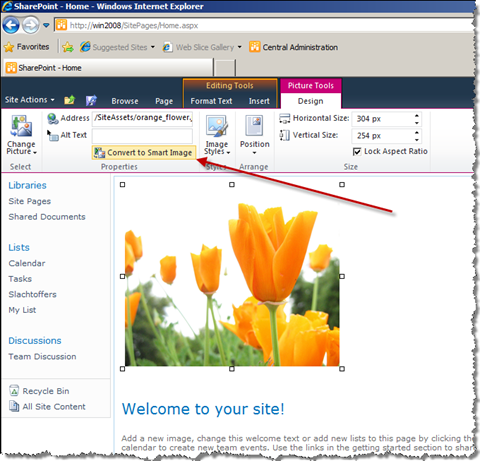Open Team Discussion board

[x=42, y=356]
